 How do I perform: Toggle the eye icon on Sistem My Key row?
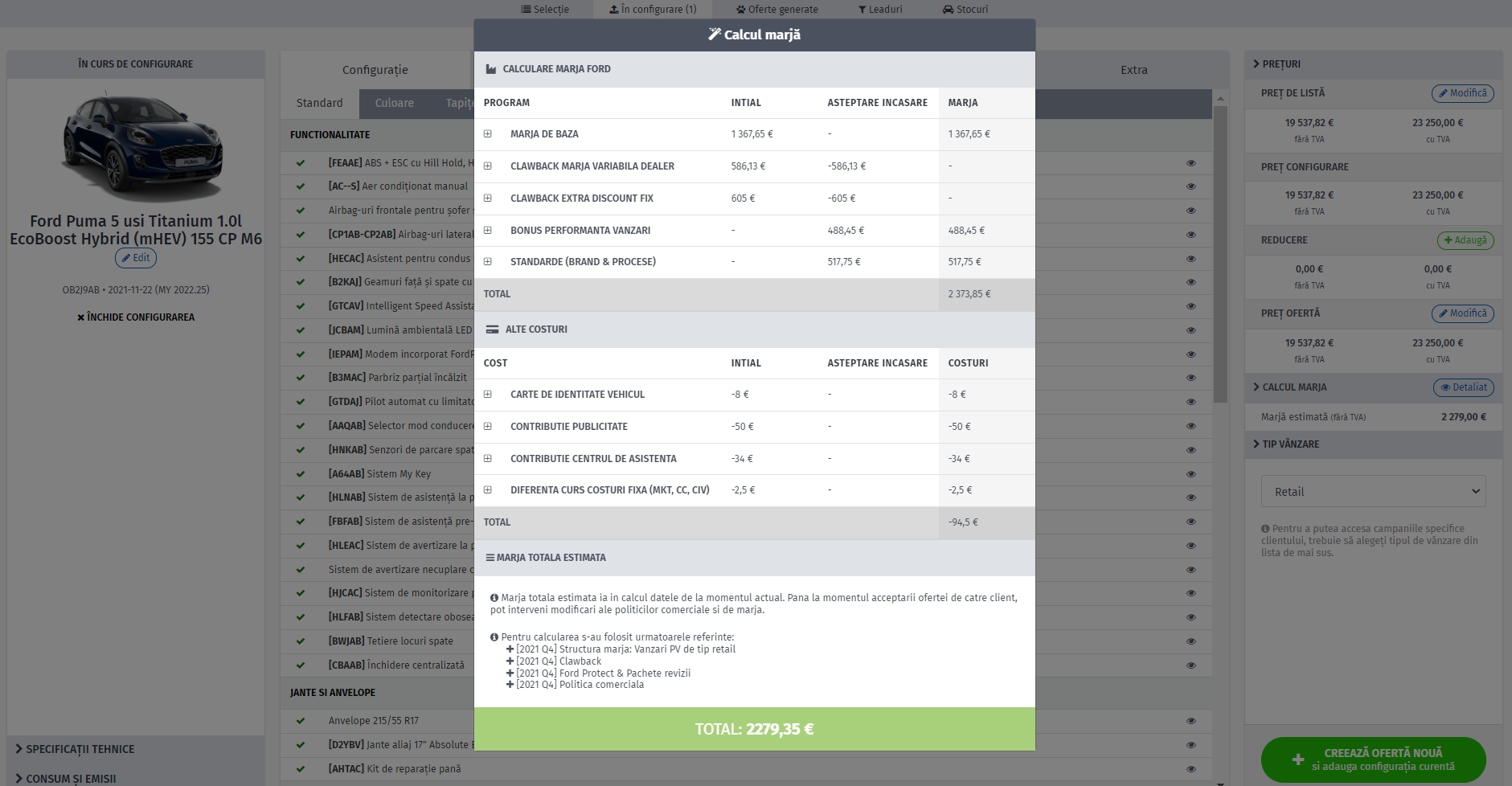pos(1191,474)
